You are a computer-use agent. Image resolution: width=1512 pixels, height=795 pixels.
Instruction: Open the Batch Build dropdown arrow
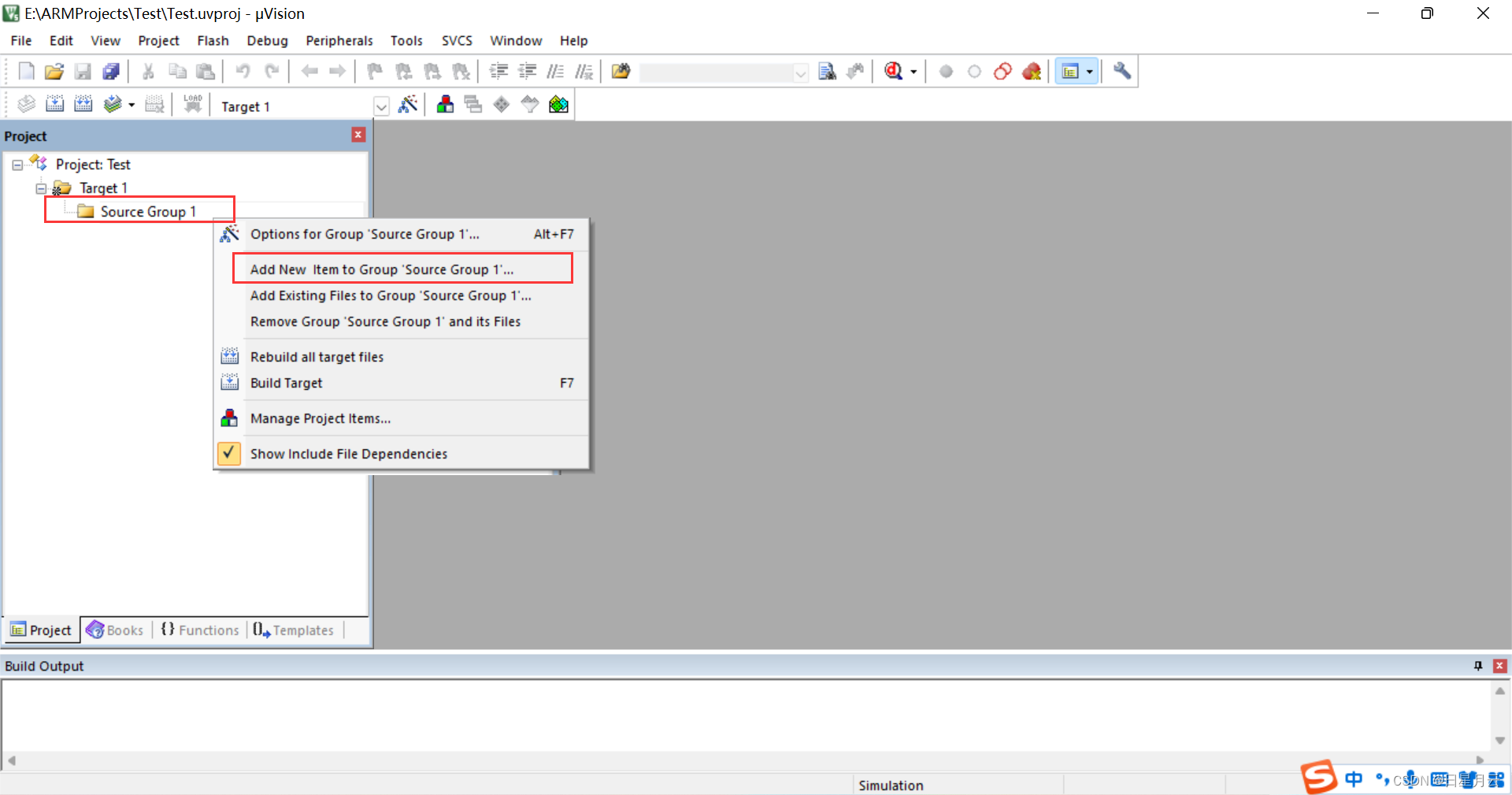click(132, 104)
